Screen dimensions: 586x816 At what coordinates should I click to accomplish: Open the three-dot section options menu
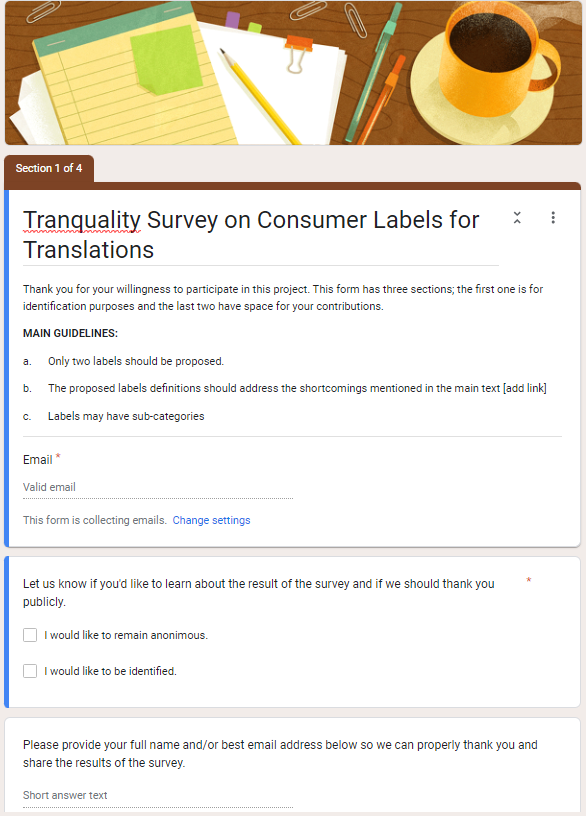click(x=553, y=218)
